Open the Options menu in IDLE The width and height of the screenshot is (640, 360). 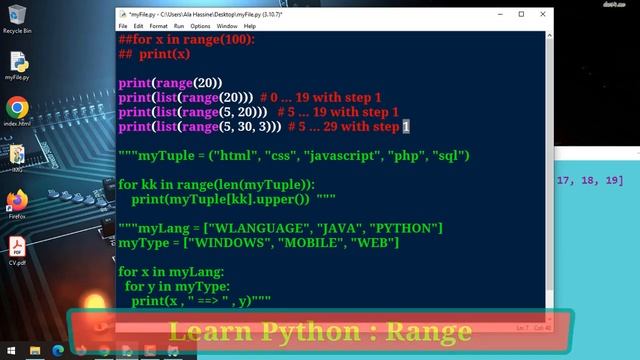click(200, 26)
